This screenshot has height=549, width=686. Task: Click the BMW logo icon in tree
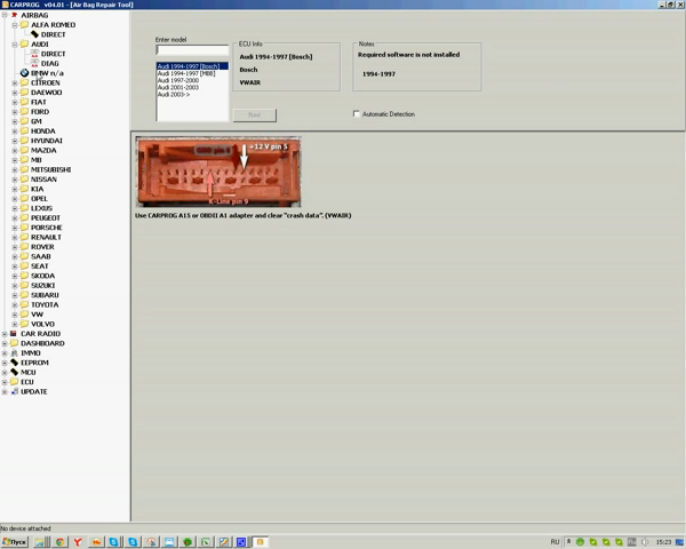point(24,73)
